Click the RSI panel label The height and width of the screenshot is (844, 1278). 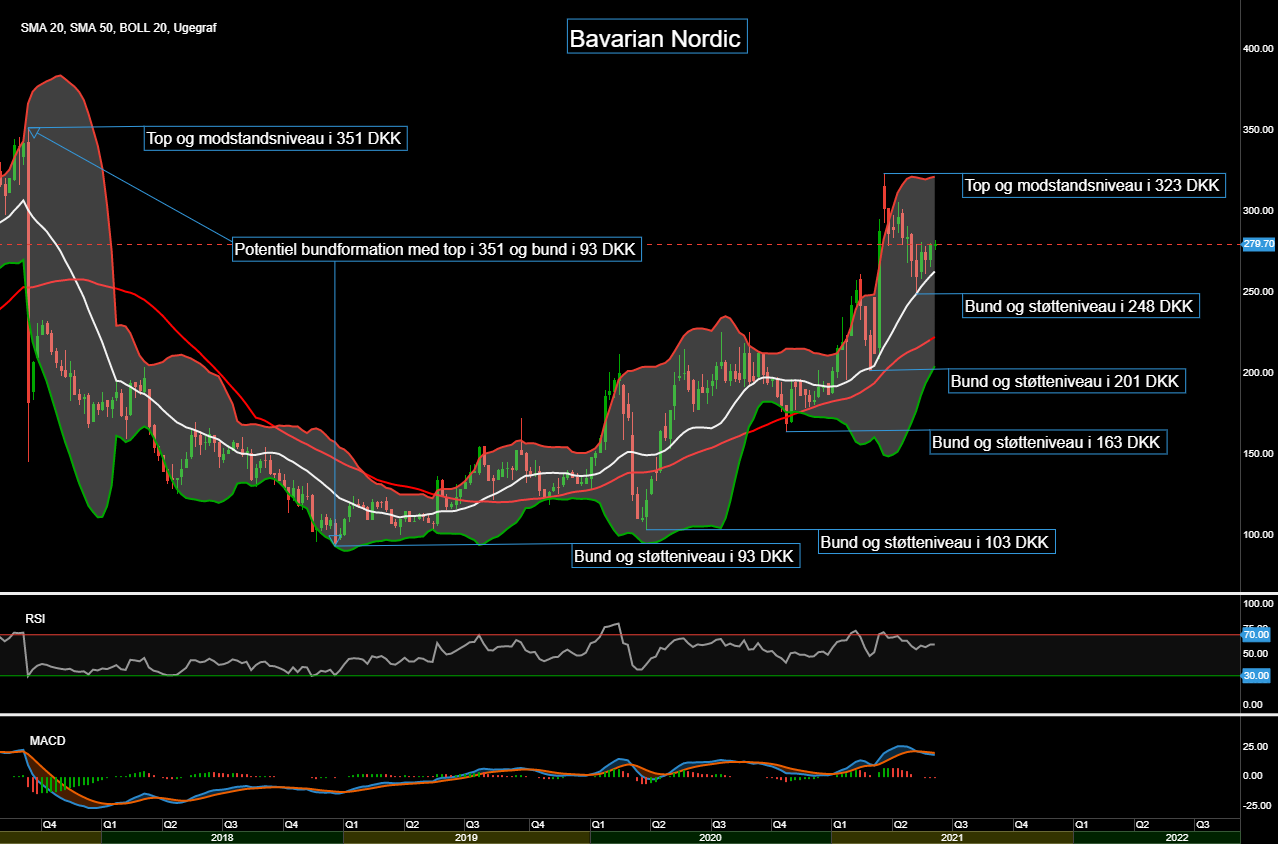(x=36, y=619)
